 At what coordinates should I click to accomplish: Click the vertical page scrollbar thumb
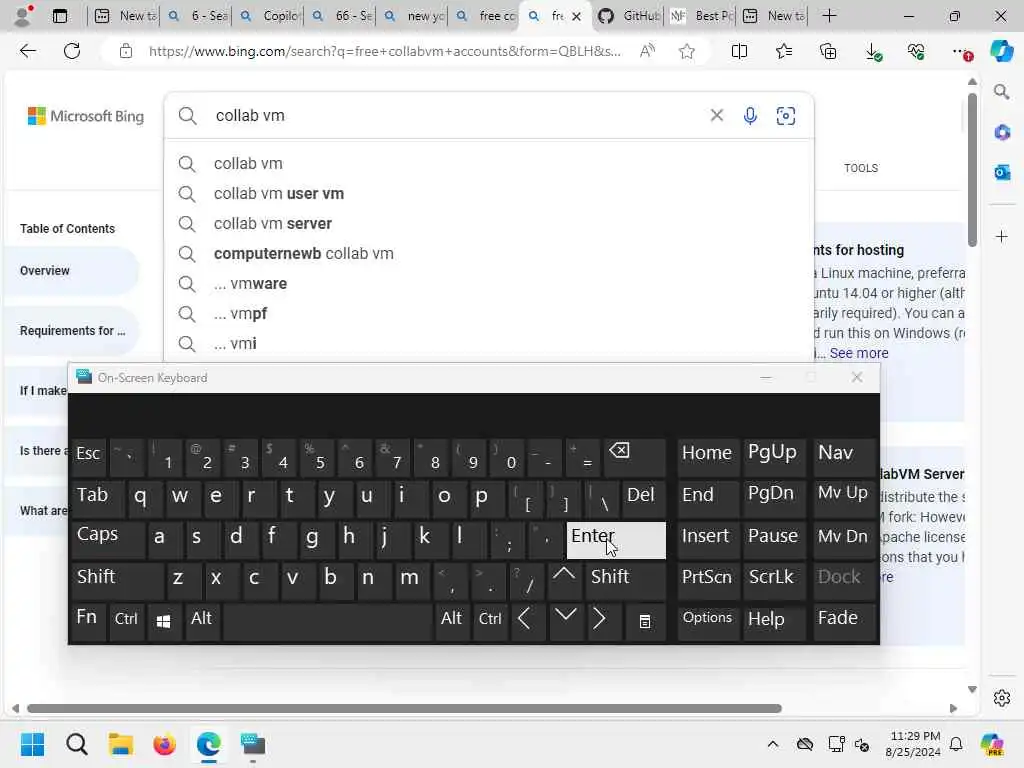coord(972,170)
